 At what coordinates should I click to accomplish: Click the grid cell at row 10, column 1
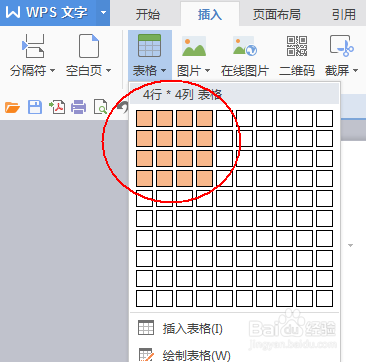pyautogui.click(x=144, y=298)
